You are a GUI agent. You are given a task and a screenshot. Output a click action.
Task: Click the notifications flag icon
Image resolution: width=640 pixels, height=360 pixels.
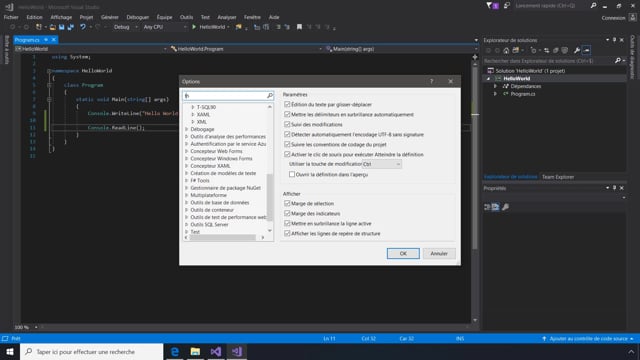(x=492, y=6)
